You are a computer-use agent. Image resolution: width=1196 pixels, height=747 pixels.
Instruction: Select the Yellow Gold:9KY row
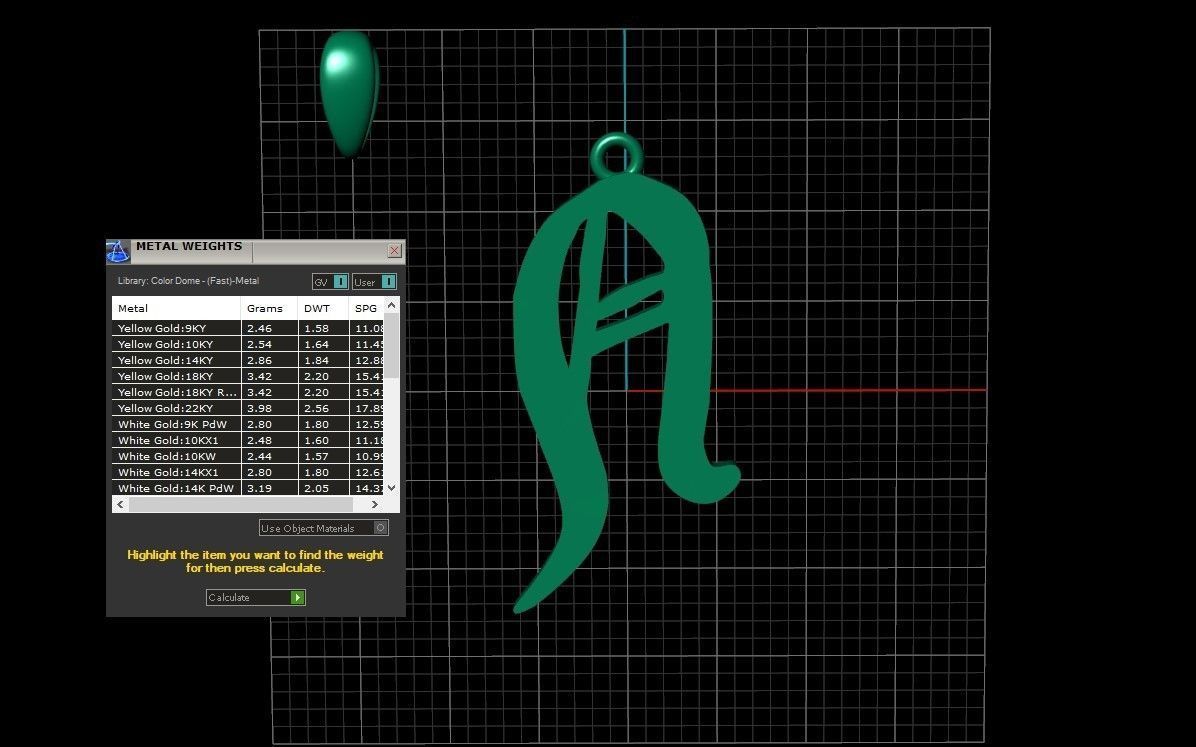pyautogui.click(x=248, y=328)
